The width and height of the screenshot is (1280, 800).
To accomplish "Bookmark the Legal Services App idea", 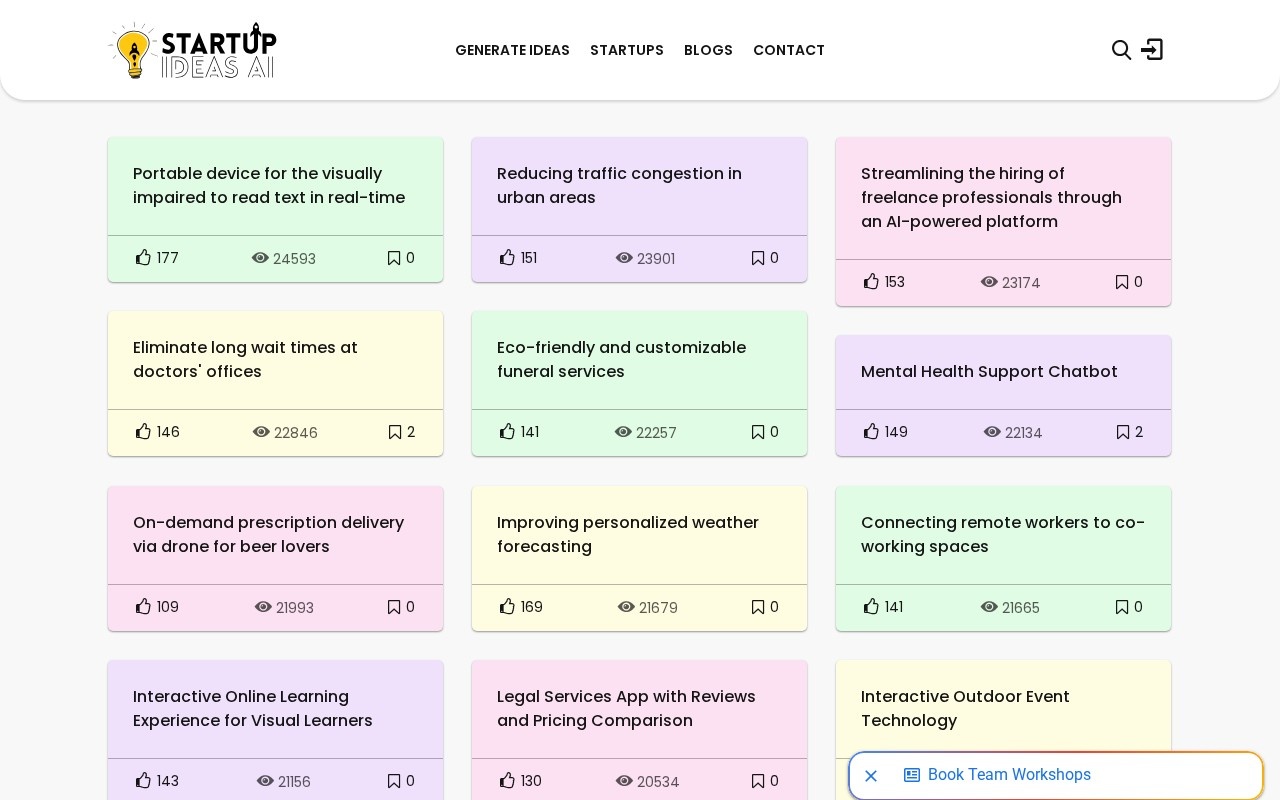I will tap(758, 781).
